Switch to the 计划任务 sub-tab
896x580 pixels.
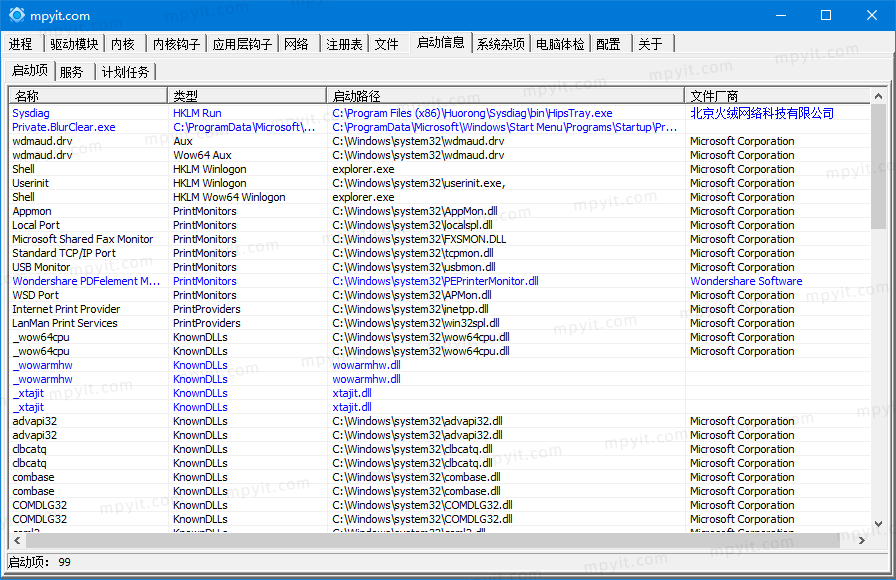click(x=125, y=72)
